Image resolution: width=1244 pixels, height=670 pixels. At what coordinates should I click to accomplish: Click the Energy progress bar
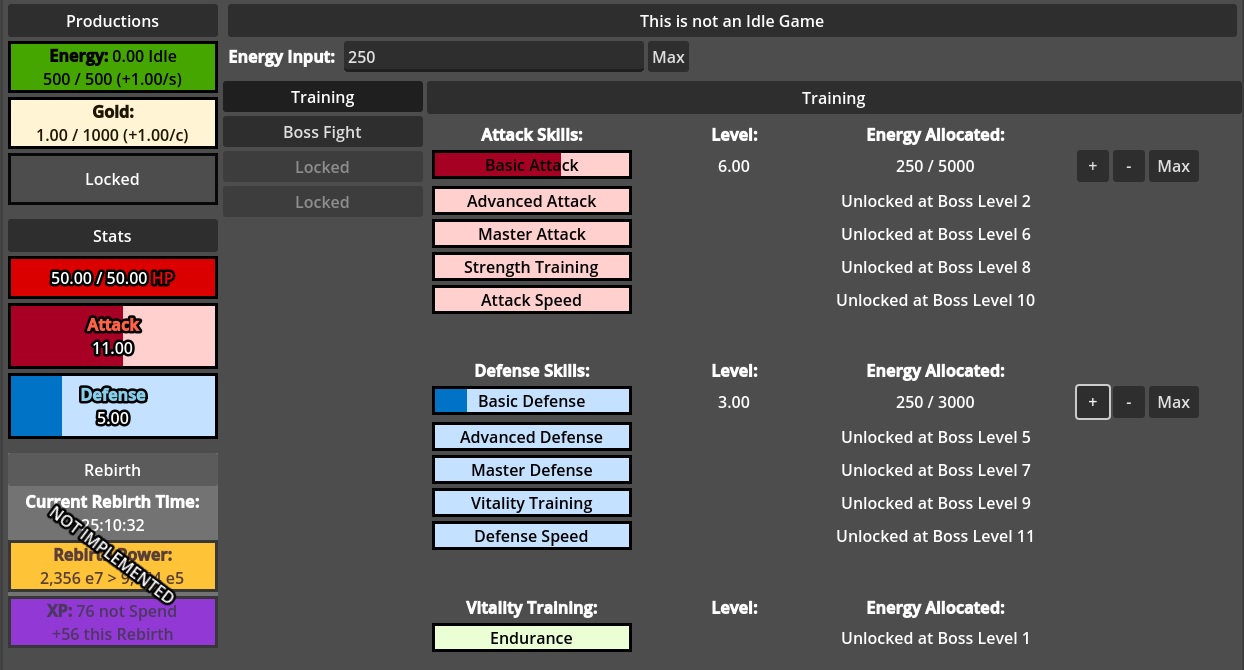112,66
